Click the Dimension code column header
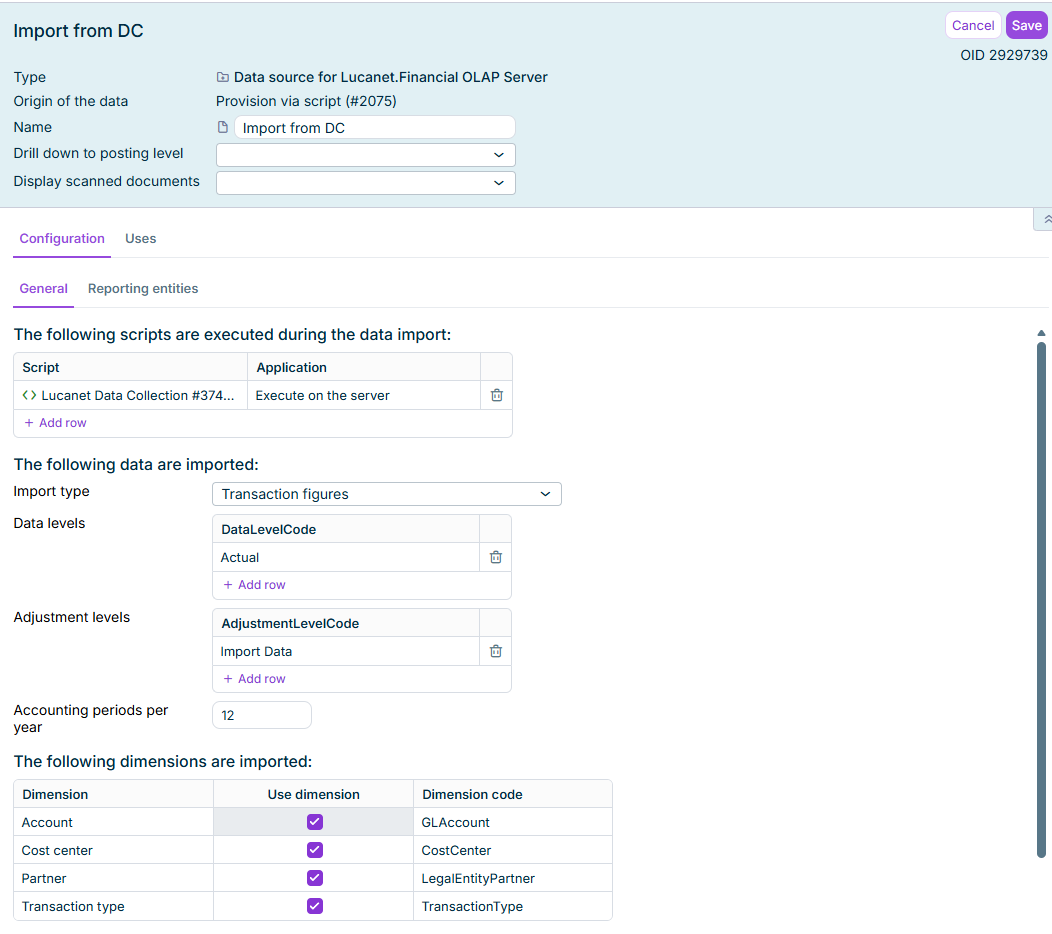Image resolution: width=1052 pixels, height=934 pixels. pos(513,794)
